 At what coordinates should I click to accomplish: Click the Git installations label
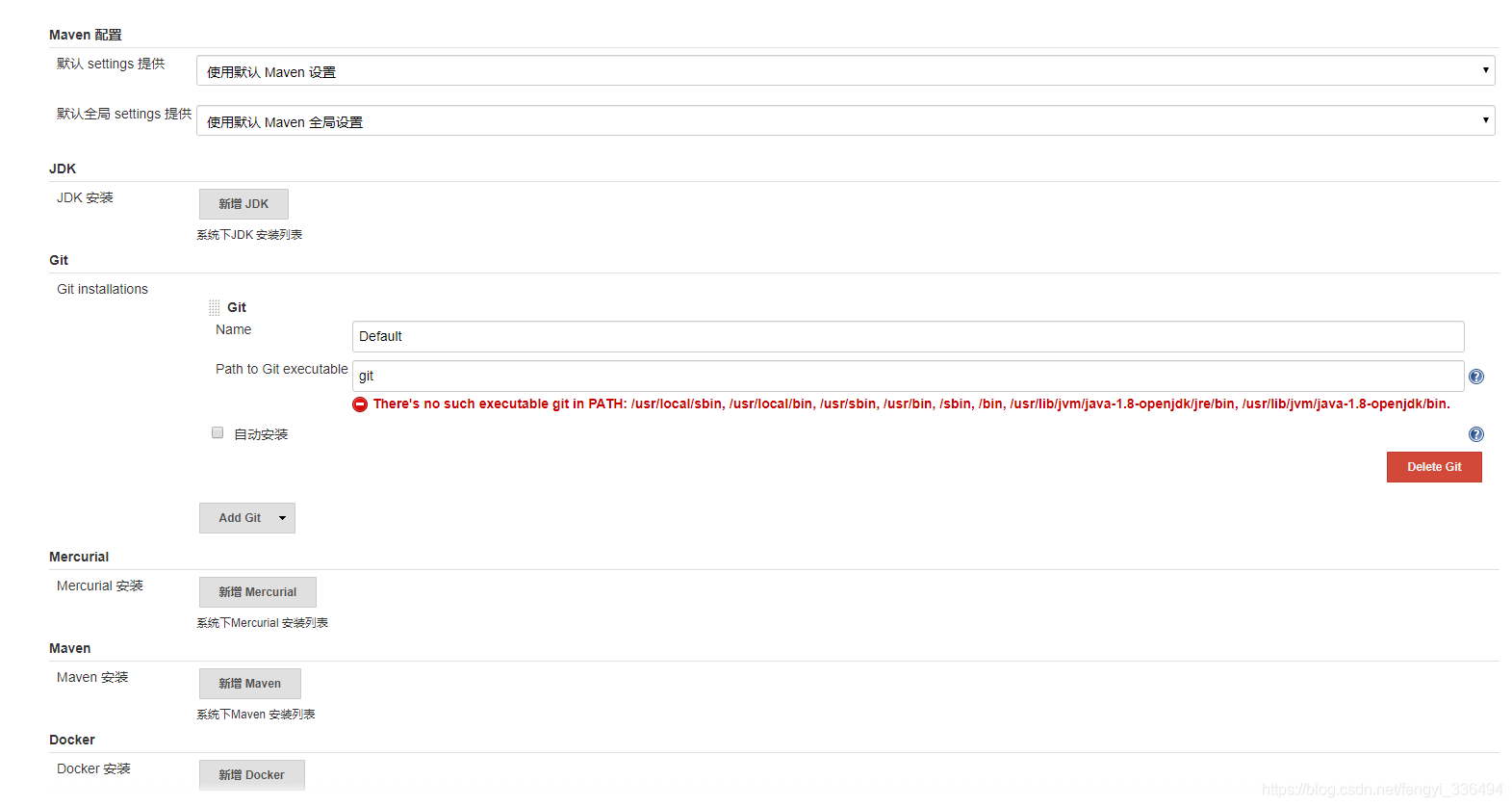point(102,289)
